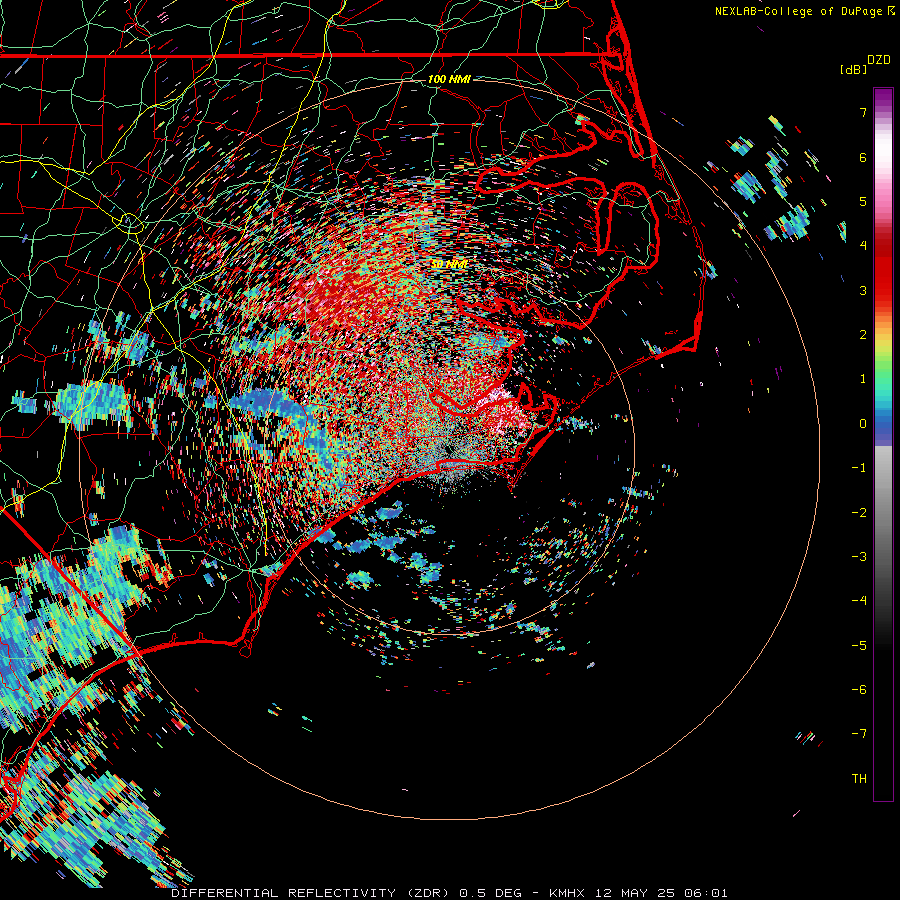Click the [dB] unit label
Viewport: 900px width, 900px height.
click(853, 69)
